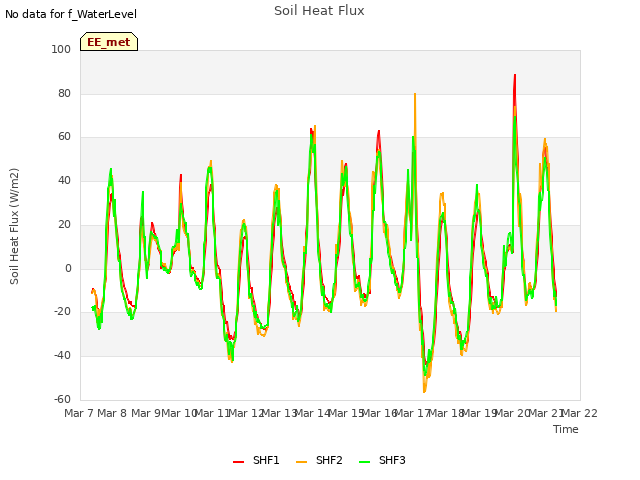Click the Mar 11 x-axis label
The width and height of the screenshot is (640, 480).
point(213,413)
